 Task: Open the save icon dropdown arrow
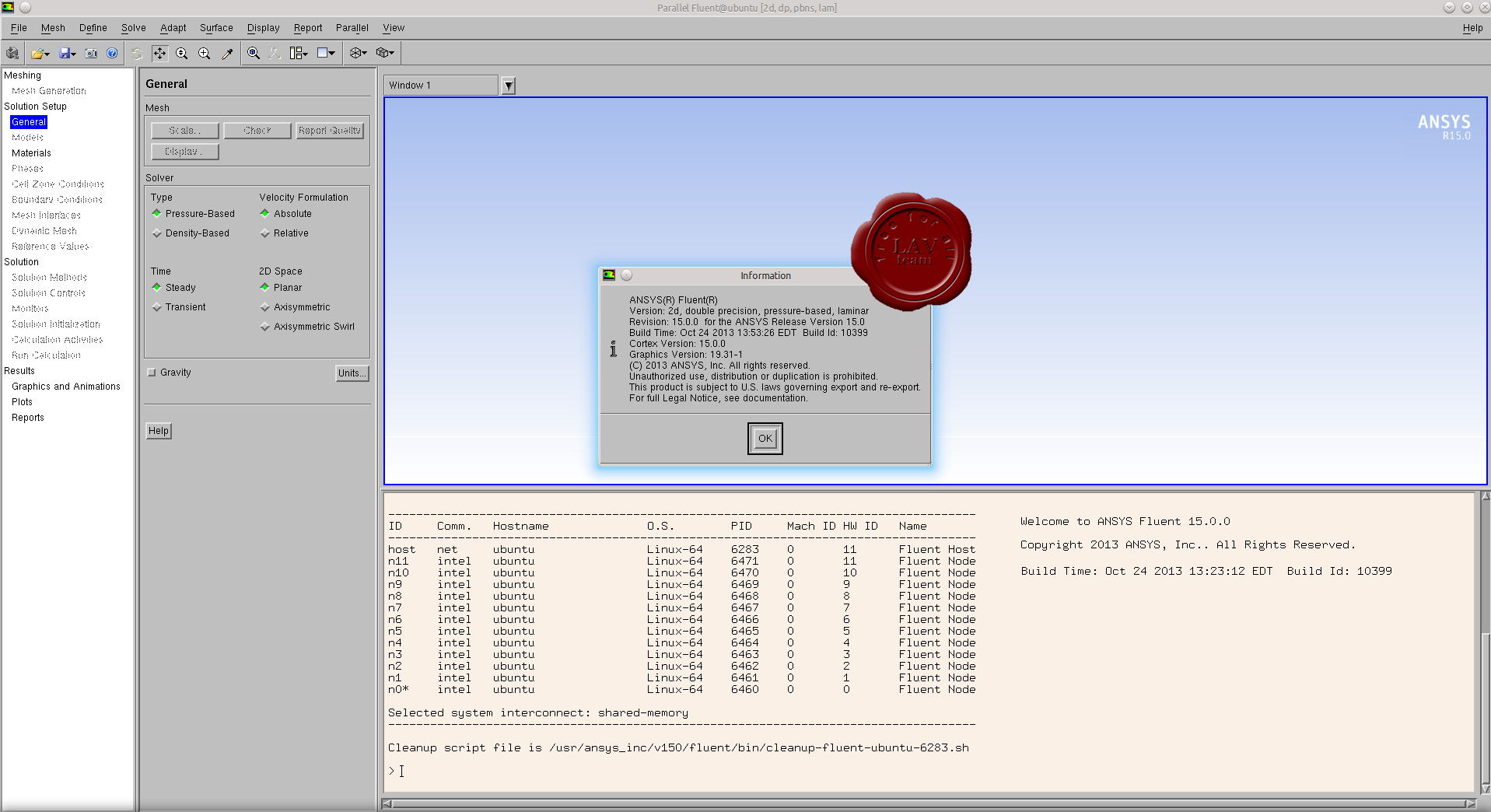click(x=74, y=54)
